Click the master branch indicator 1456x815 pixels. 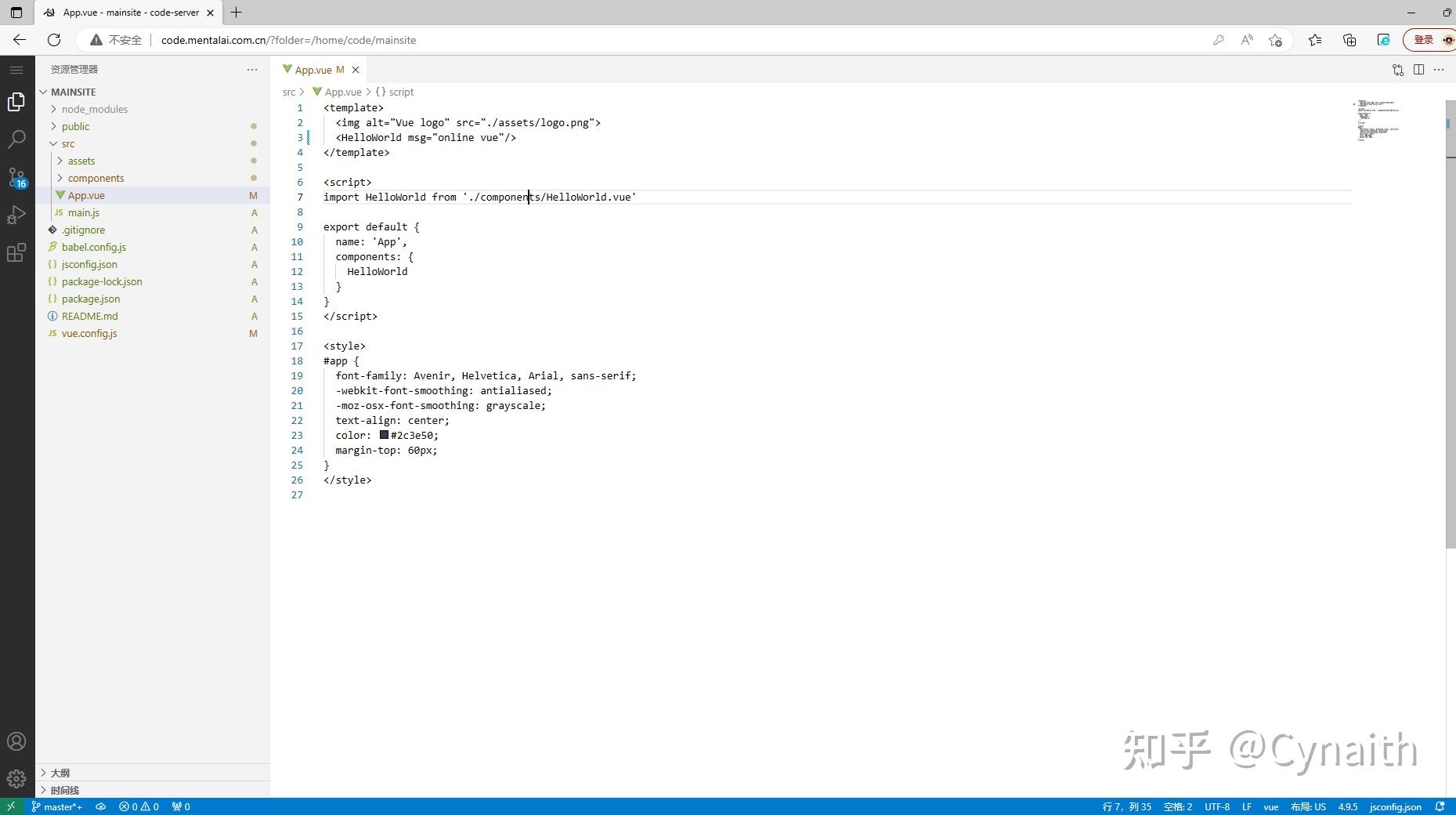tap(56, 806)
